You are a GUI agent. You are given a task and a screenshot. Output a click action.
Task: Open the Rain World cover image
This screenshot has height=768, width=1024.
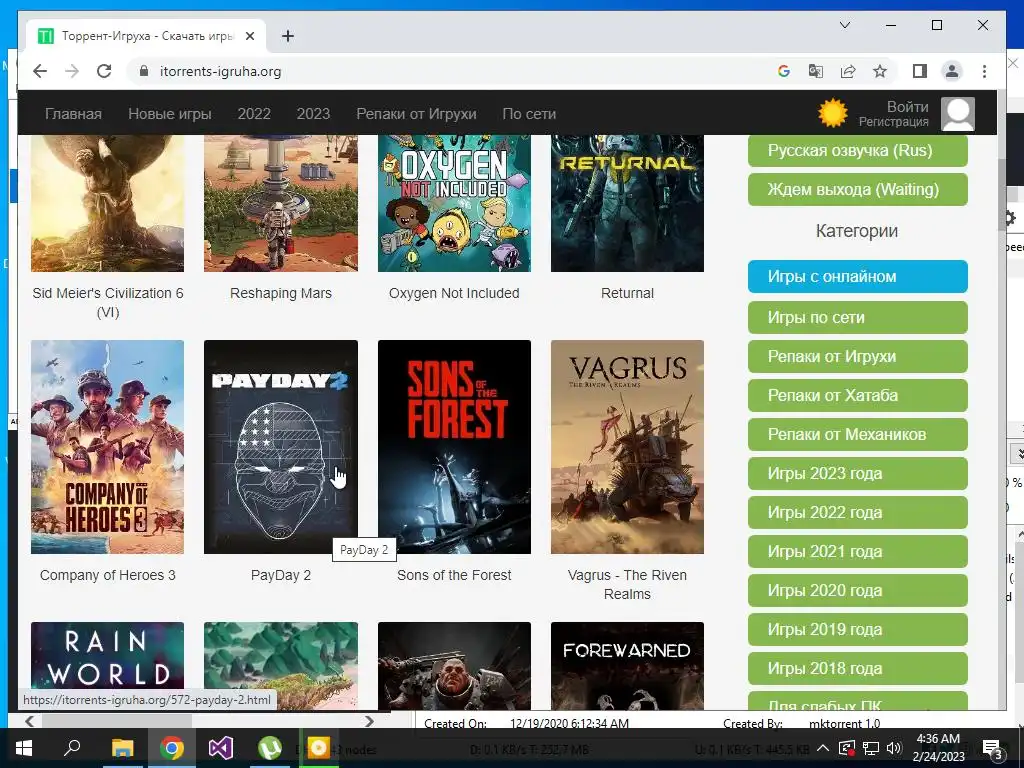(x=107, y=665)
